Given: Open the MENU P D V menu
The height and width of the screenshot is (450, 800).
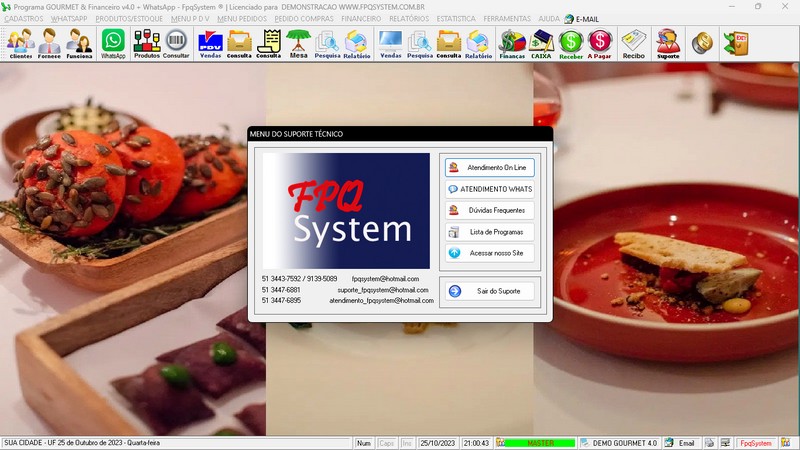Looking at the screenshot, I should 190,19.
